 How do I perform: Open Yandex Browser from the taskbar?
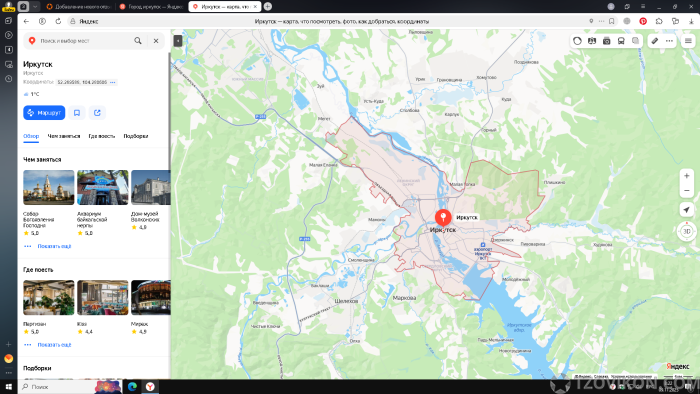pos(150,386)
